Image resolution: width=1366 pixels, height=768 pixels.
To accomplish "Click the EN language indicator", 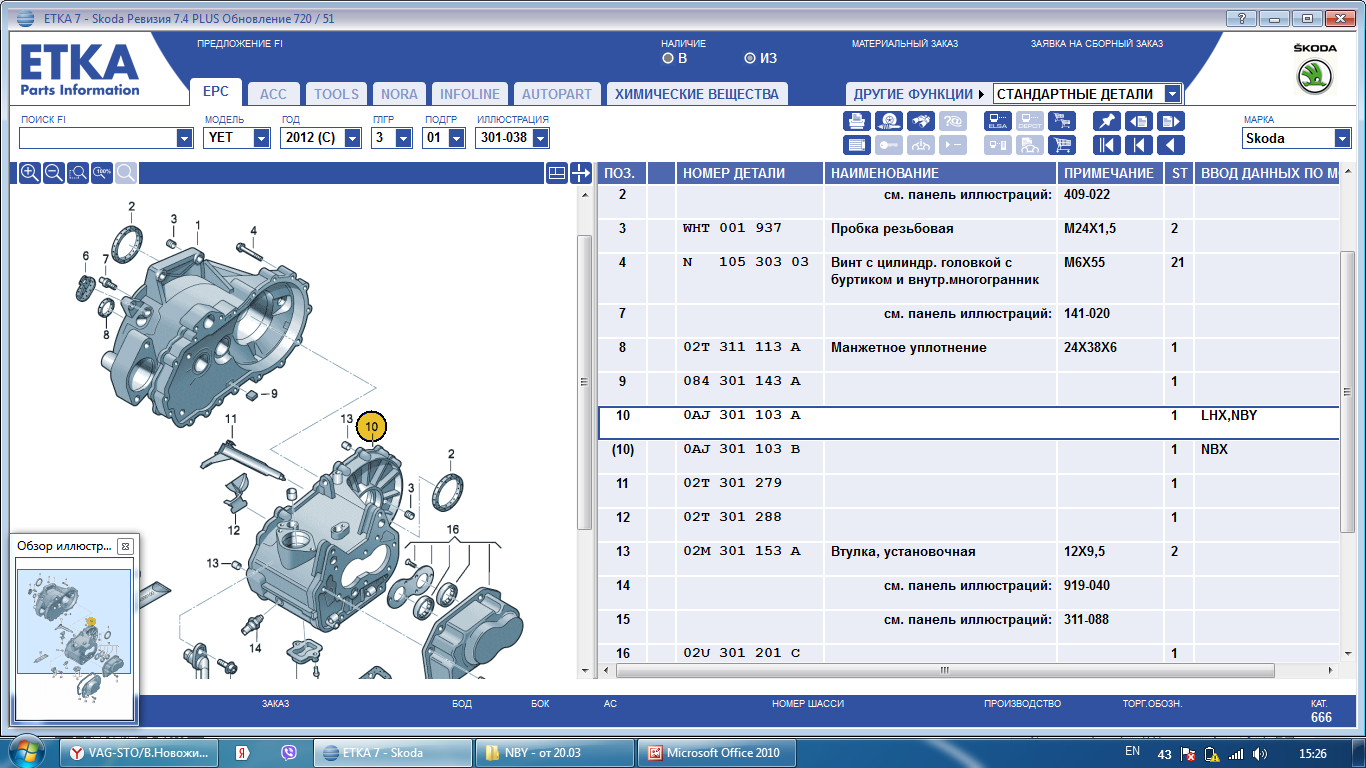I will [x=1132, y=751].
